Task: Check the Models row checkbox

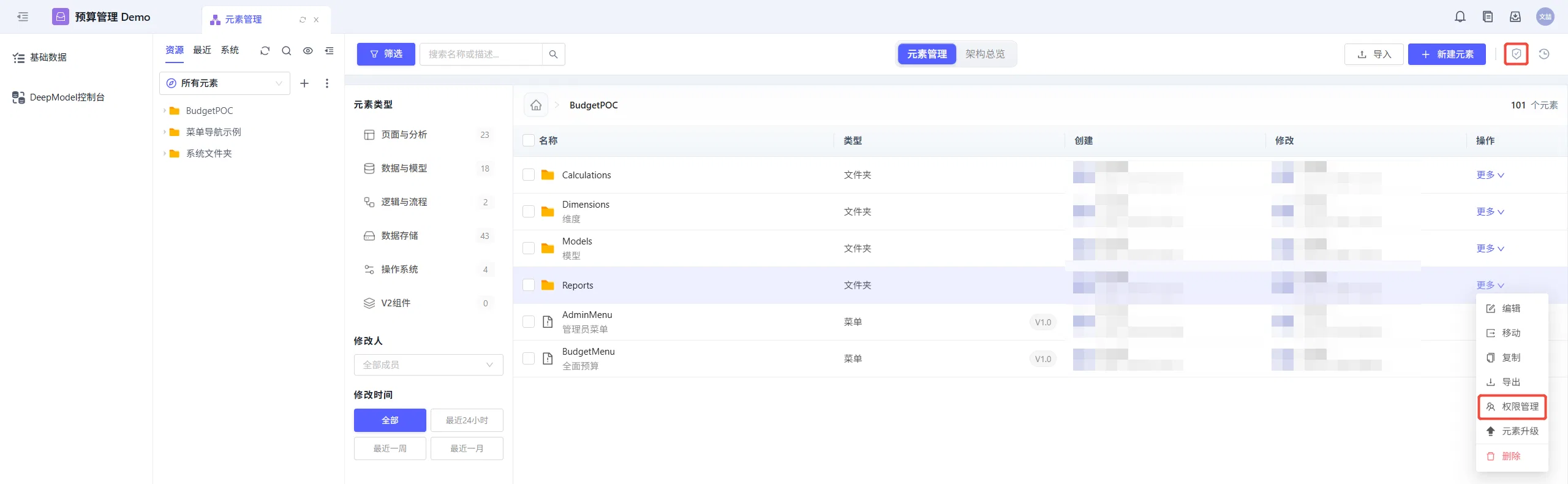Action: [529, 249]
